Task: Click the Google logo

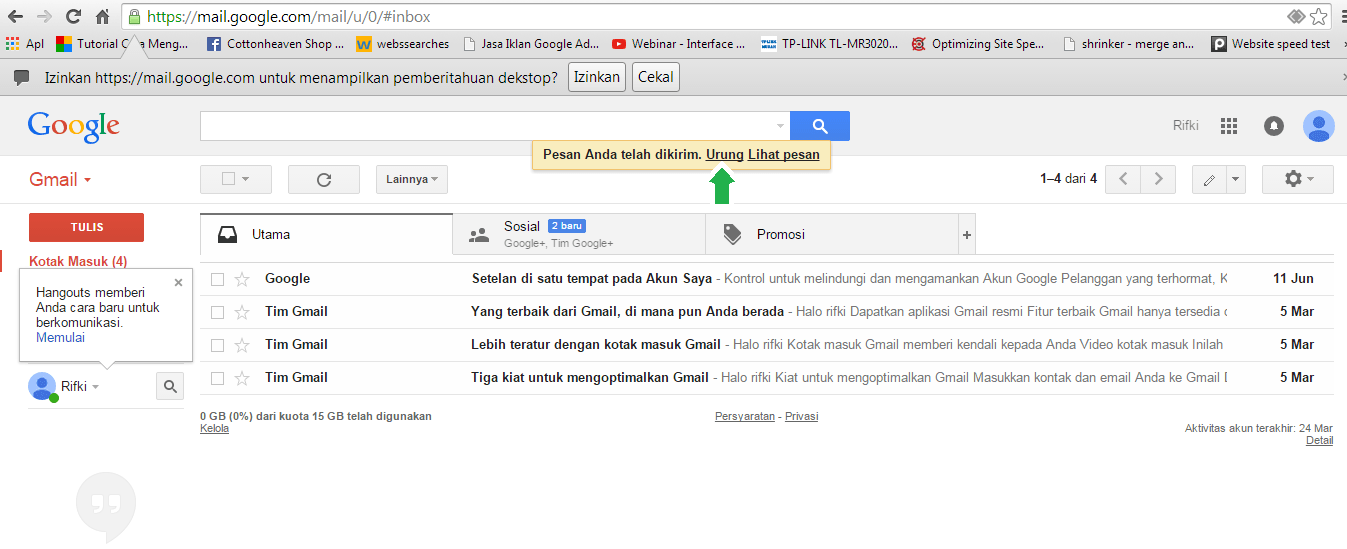Action: pyautogui.click(x=74, y=126)
